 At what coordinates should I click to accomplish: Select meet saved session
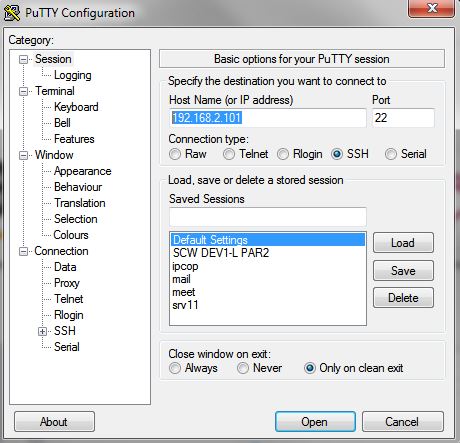(268, 292)
